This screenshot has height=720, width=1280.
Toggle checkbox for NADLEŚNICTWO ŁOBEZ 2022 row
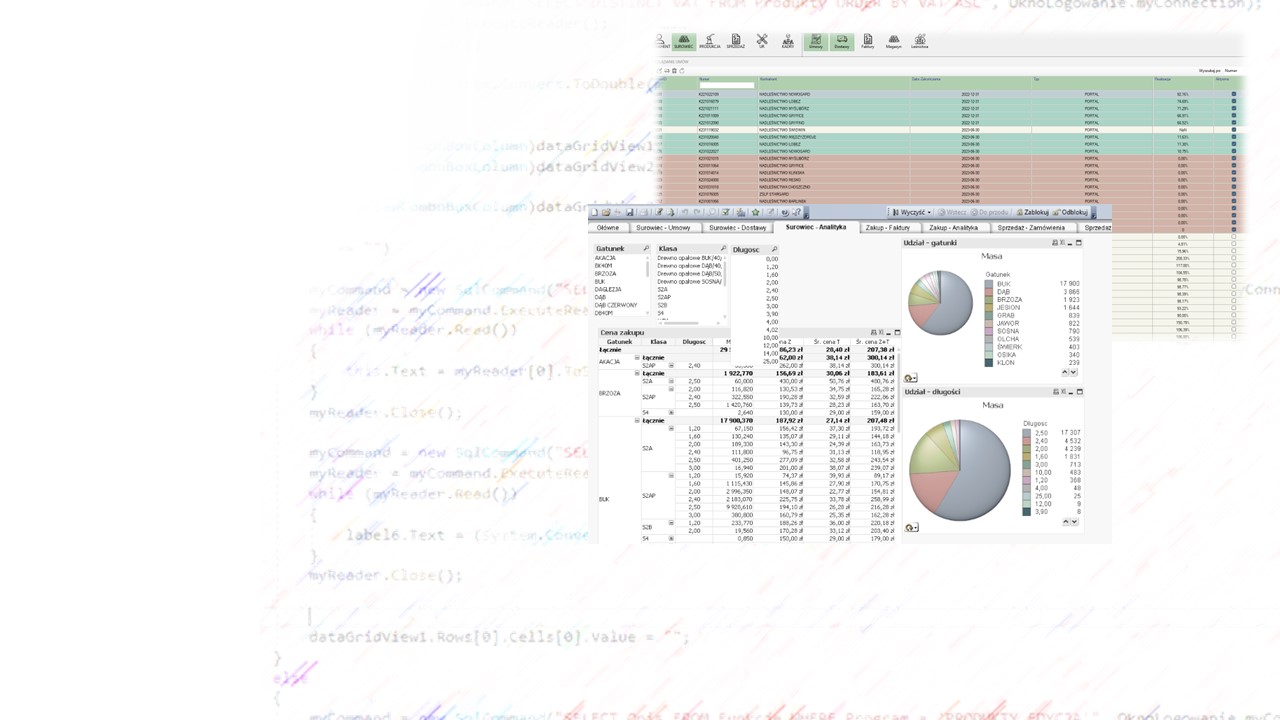coord(1233,101)
